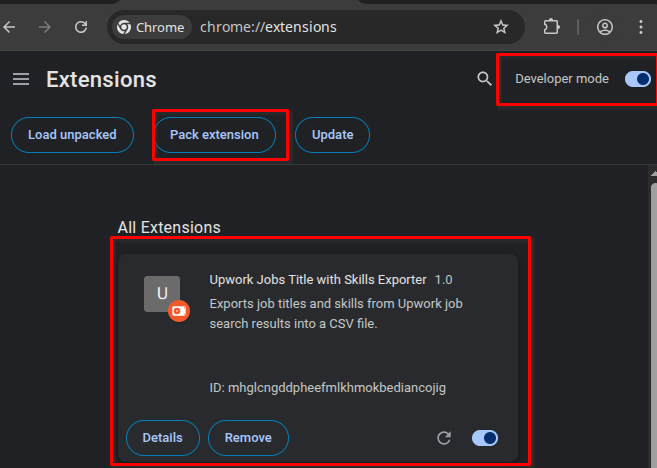657x468 pixels.
Task: Click the Update button
Action: pyautogui.click(x=332, y=135)
